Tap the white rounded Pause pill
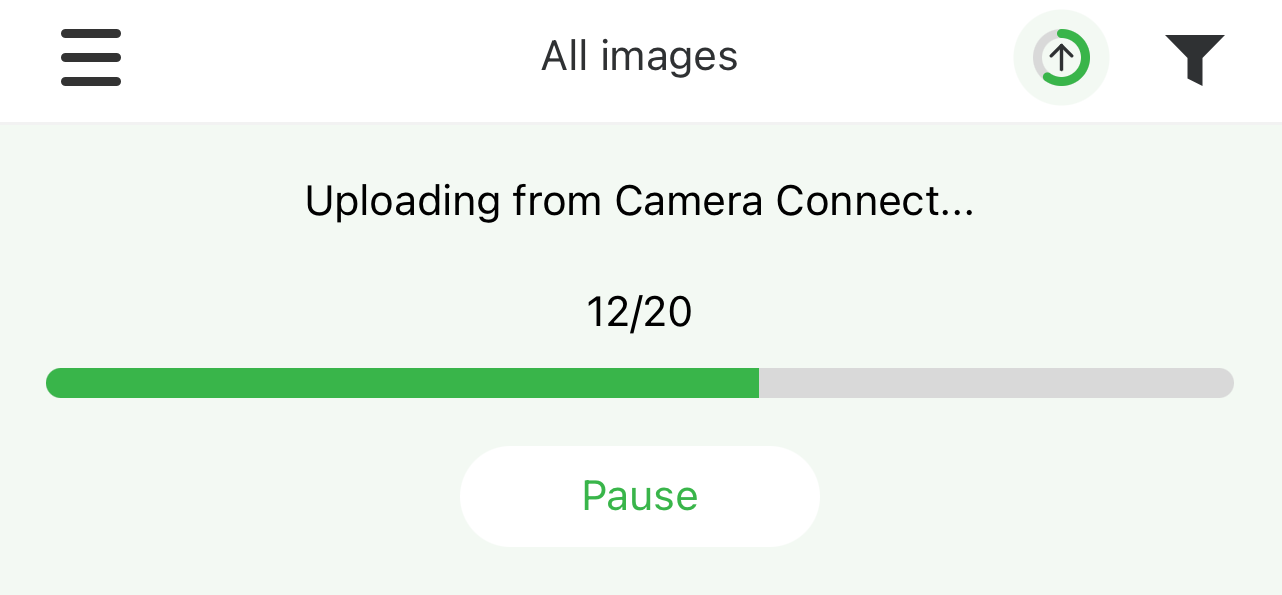The width and height of the screenshot is (1282, 595). pyautogui.click(x=639, y=496)
